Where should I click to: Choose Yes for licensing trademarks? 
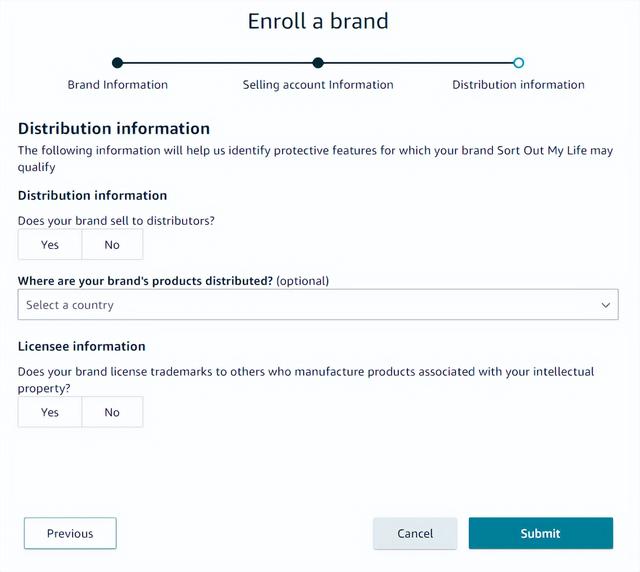point(50,412)
